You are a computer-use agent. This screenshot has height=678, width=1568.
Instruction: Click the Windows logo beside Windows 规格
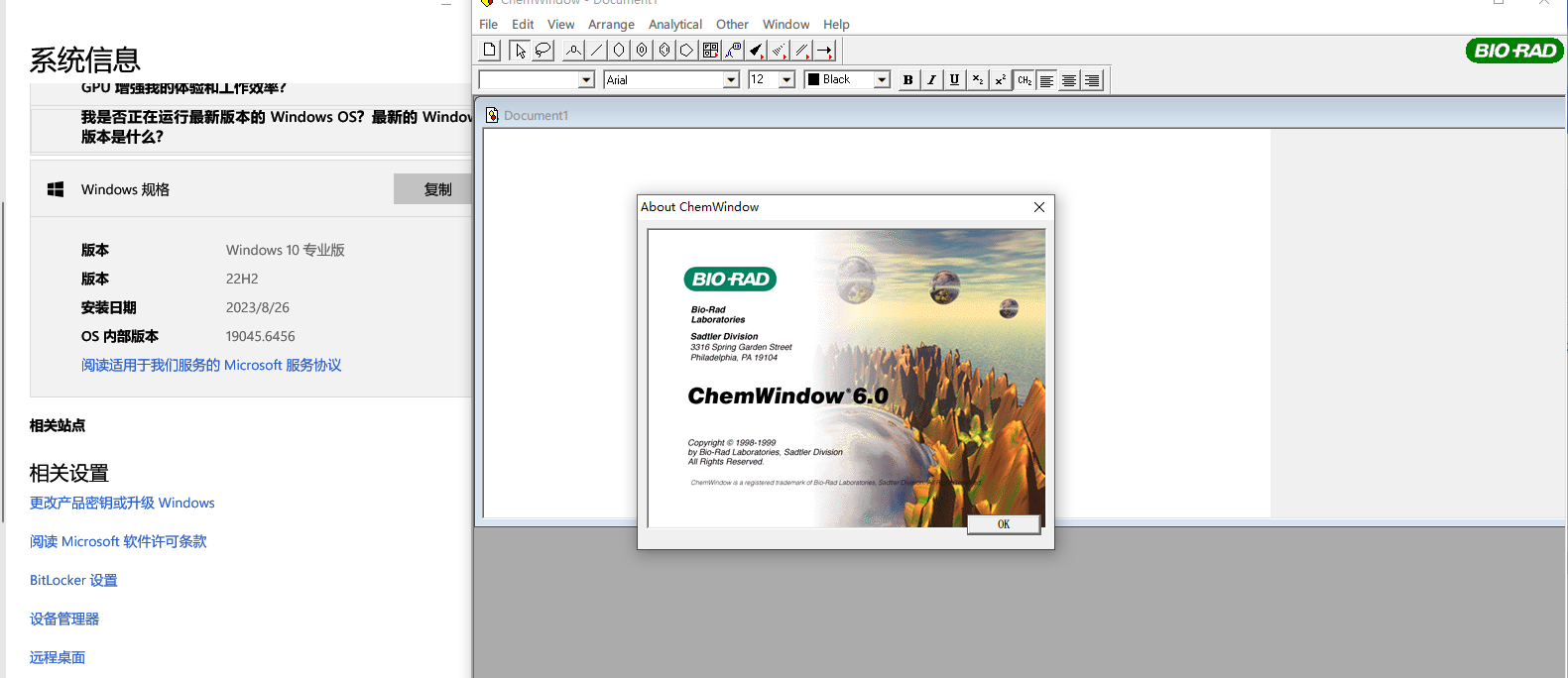point(56,189)
